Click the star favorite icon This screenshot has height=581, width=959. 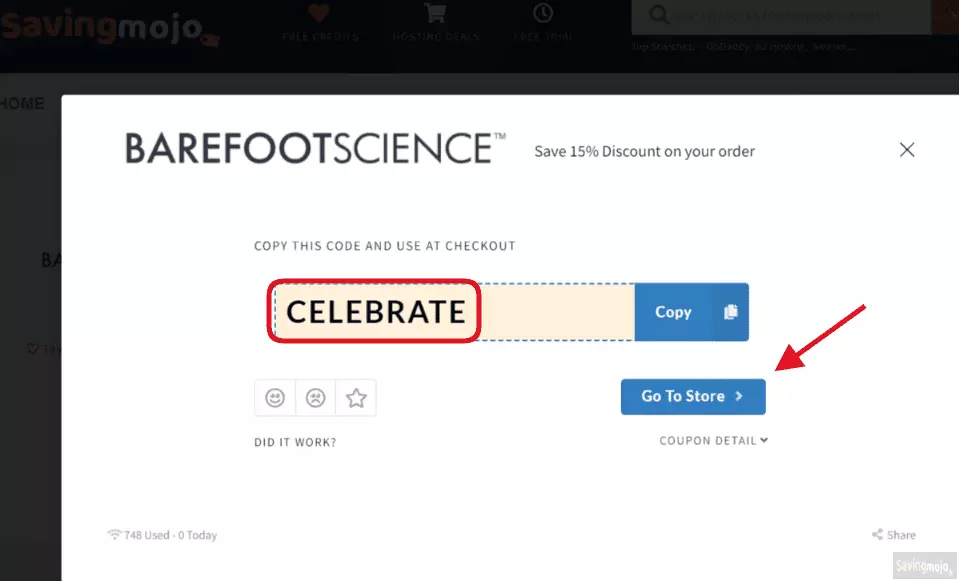coord(356,398)
